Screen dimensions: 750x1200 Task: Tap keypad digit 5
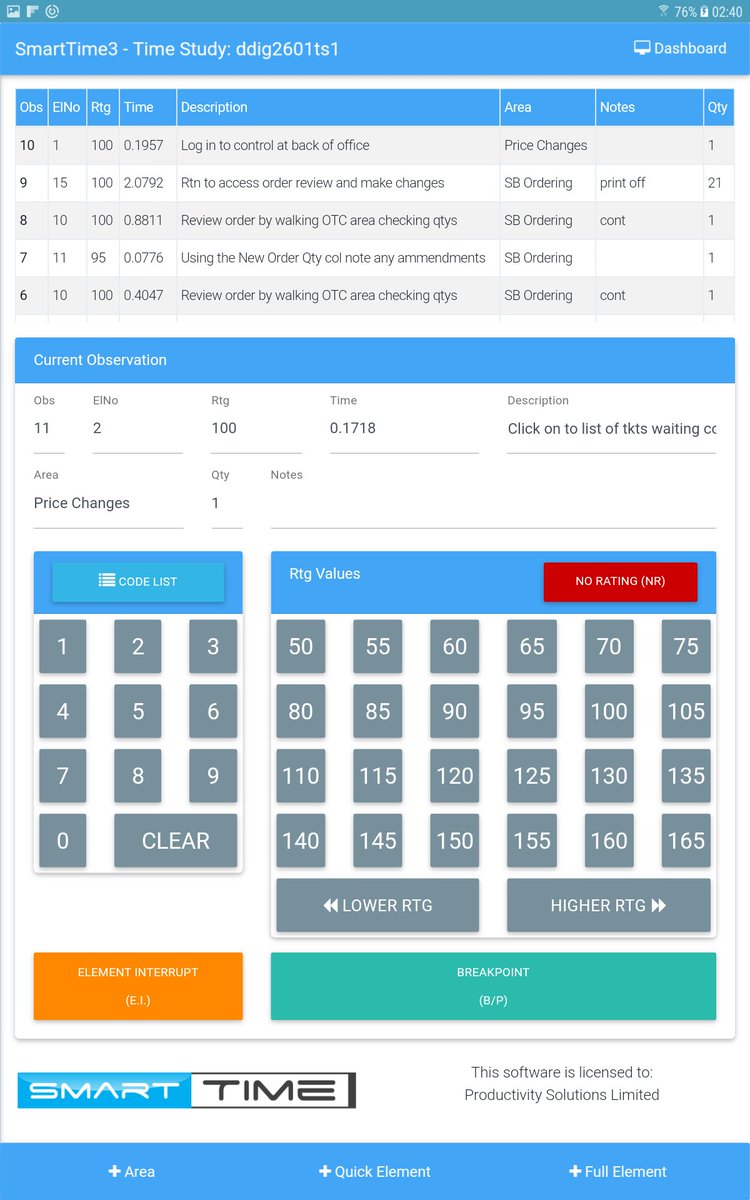pos(138,711)
